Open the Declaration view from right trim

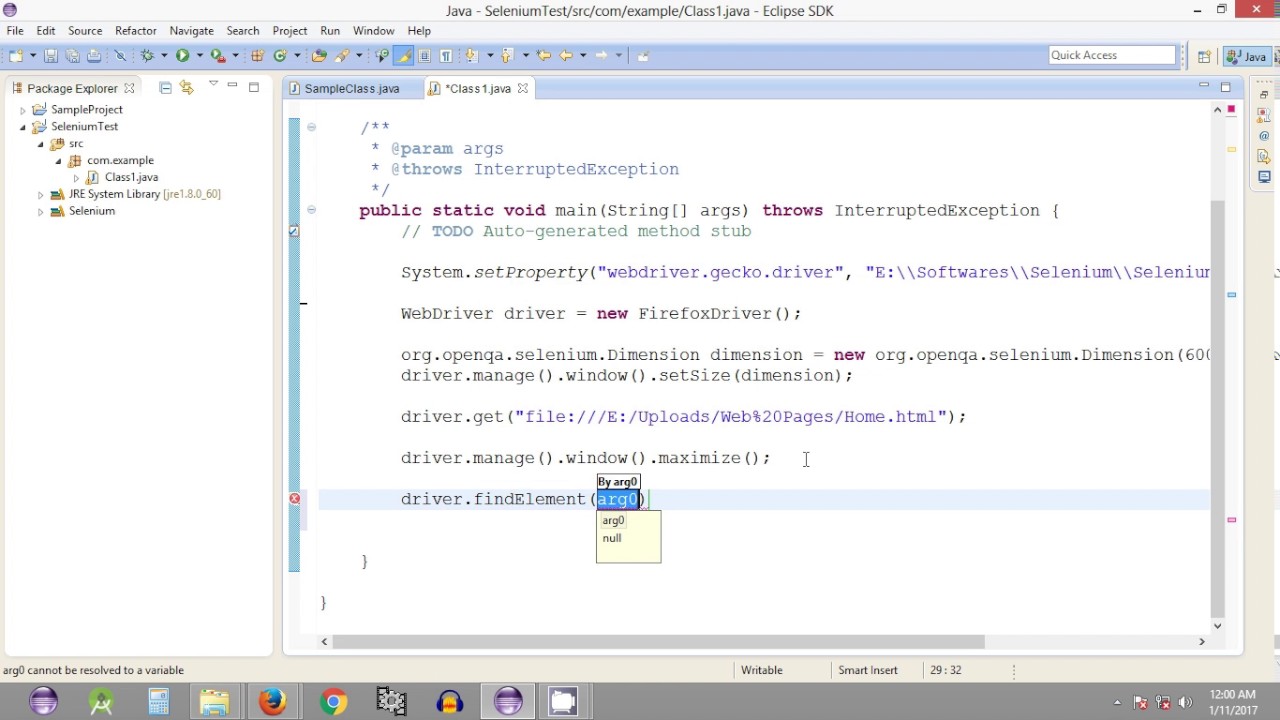point(1264,156)
